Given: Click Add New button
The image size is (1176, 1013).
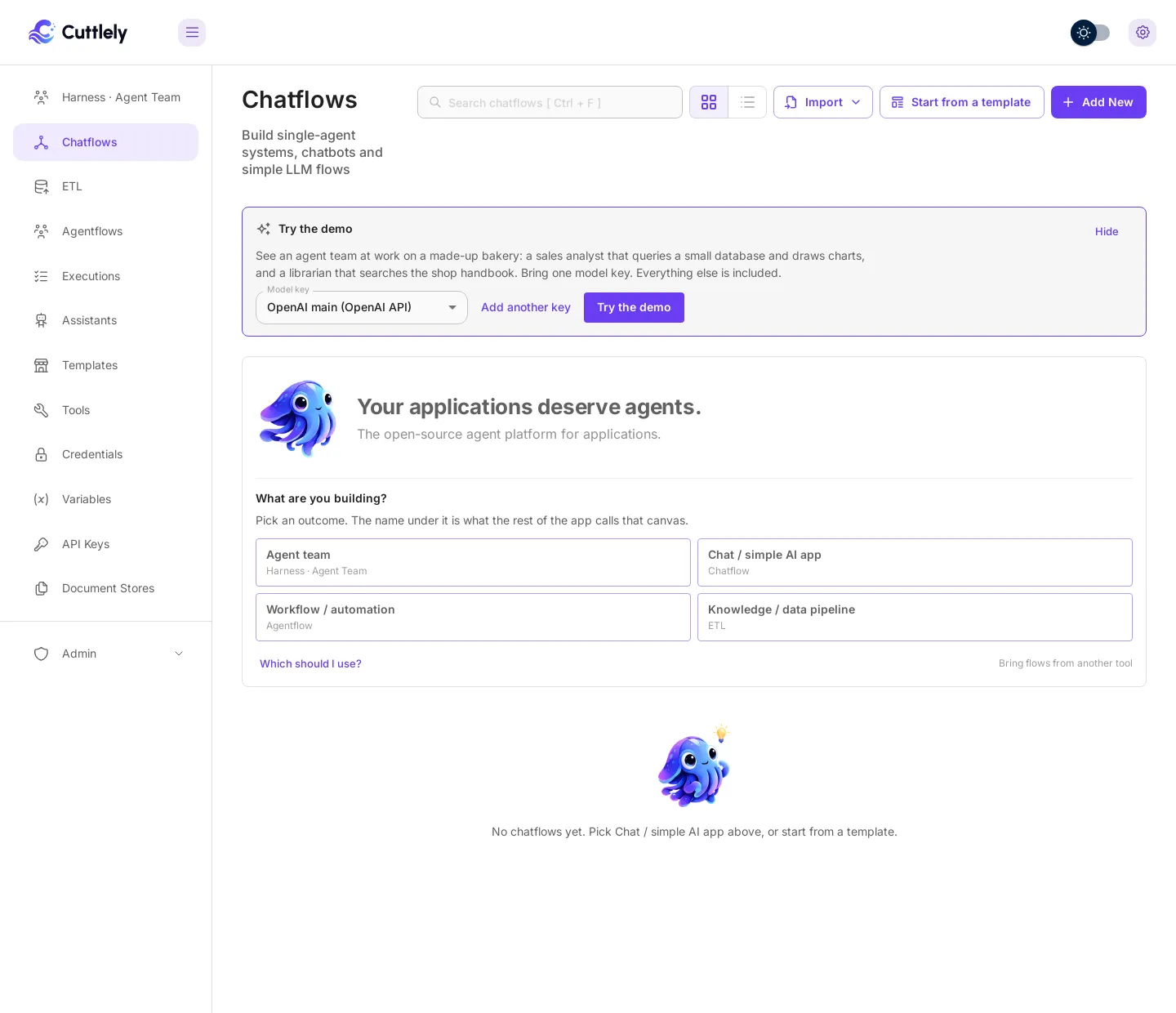Looking at the screenshot, I should click(x=1098, y=102).
